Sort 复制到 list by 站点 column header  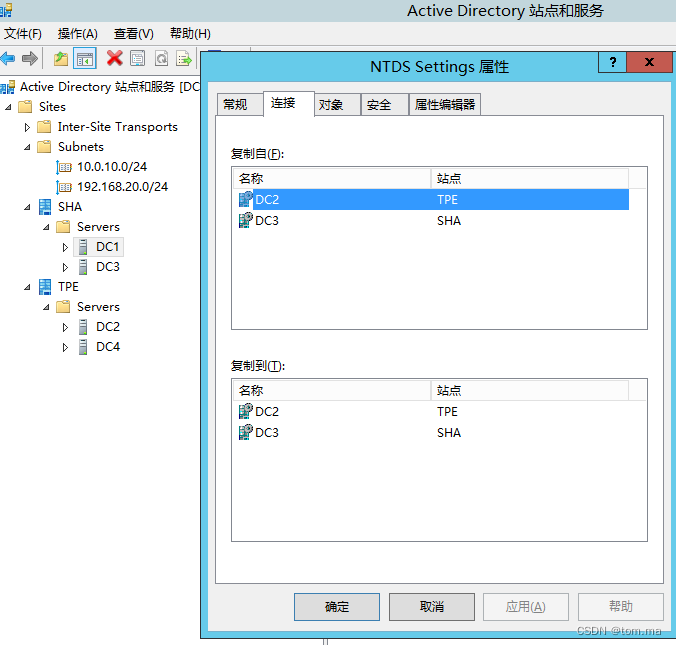[x=530, y=391]
